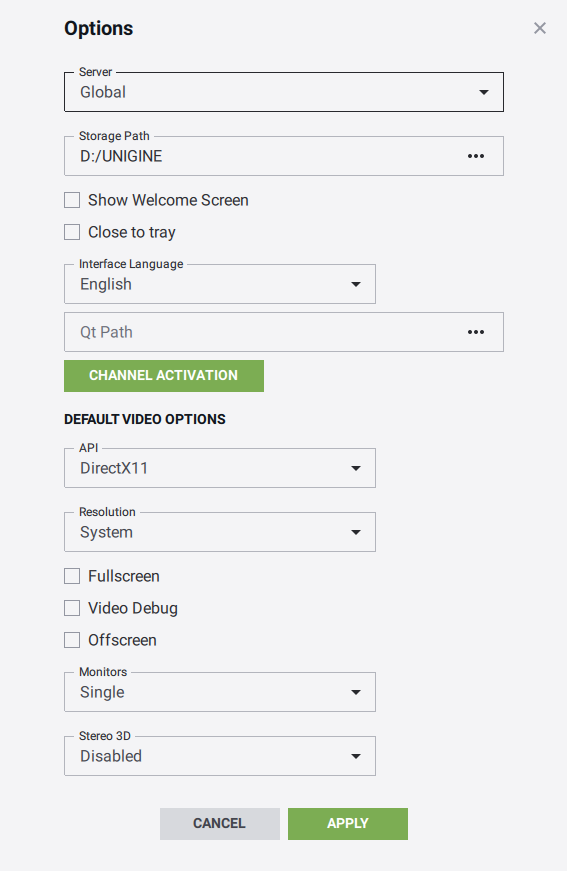This screenshot has width=567, height=871.
Task: Expand the DirectX11 API combo box
Action: (x=220, y=468)
